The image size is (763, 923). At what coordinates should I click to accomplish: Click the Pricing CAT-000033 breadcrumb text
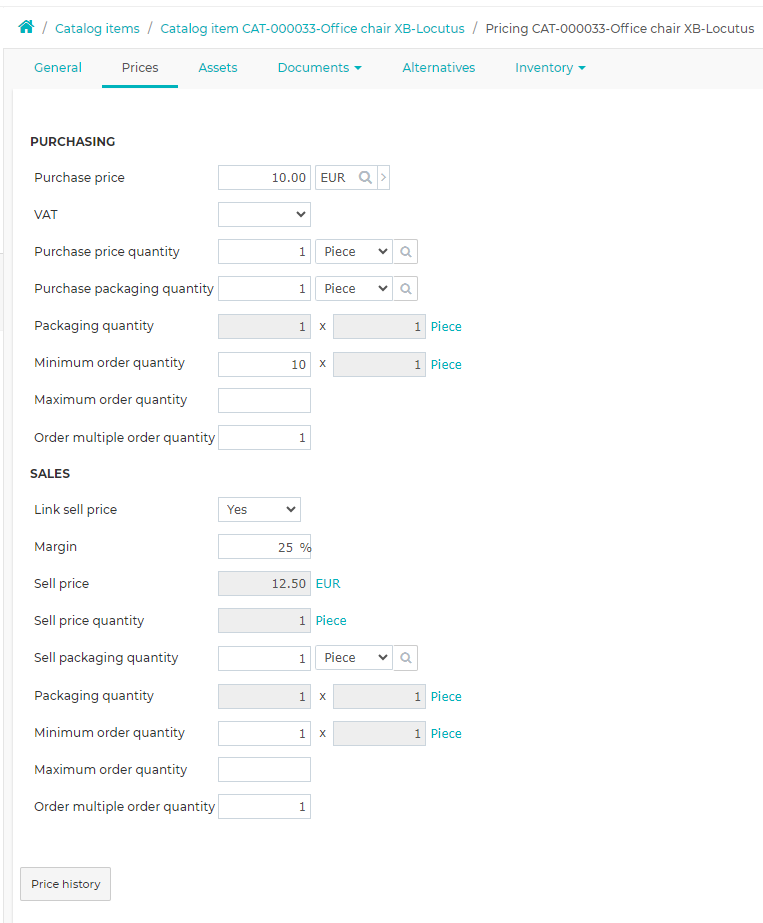coord(619,28)
